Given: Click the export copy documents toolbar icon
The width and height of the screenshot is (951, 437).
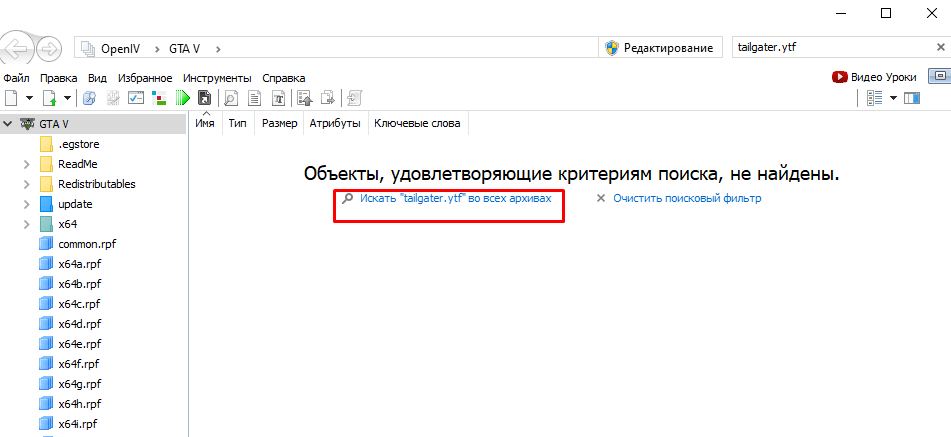Looking at the screenshot, I should [328, 97].
